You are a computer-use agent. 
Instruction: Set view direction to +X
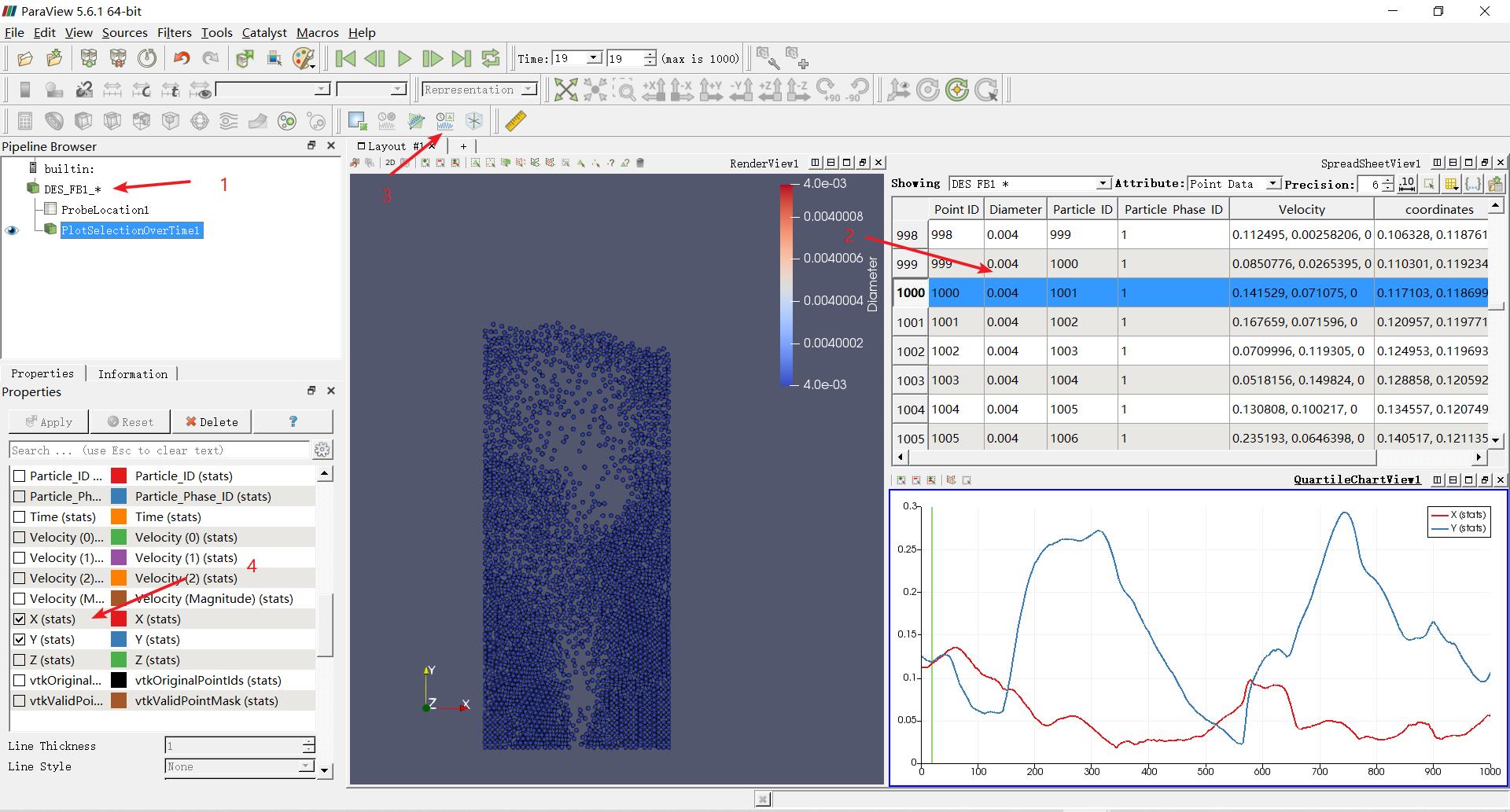pos(654,90)
